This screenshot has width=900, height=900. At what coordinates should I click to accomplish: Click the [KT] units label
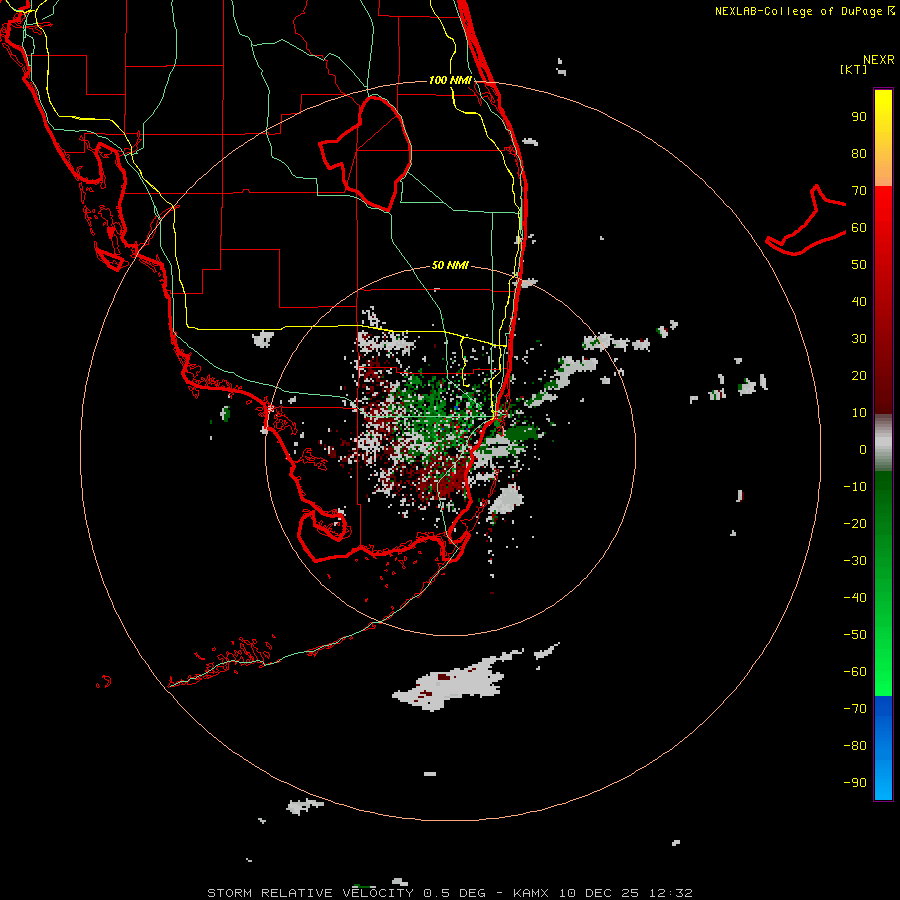tap(853, 69)
